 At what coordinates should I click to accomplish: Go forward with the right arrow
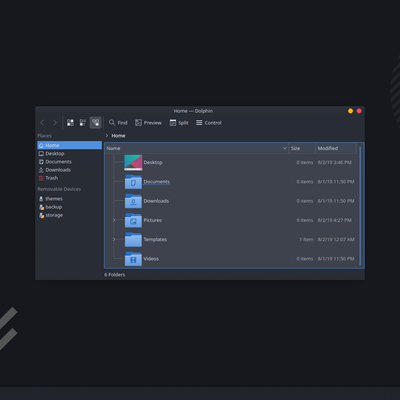(x=55, y=123)
